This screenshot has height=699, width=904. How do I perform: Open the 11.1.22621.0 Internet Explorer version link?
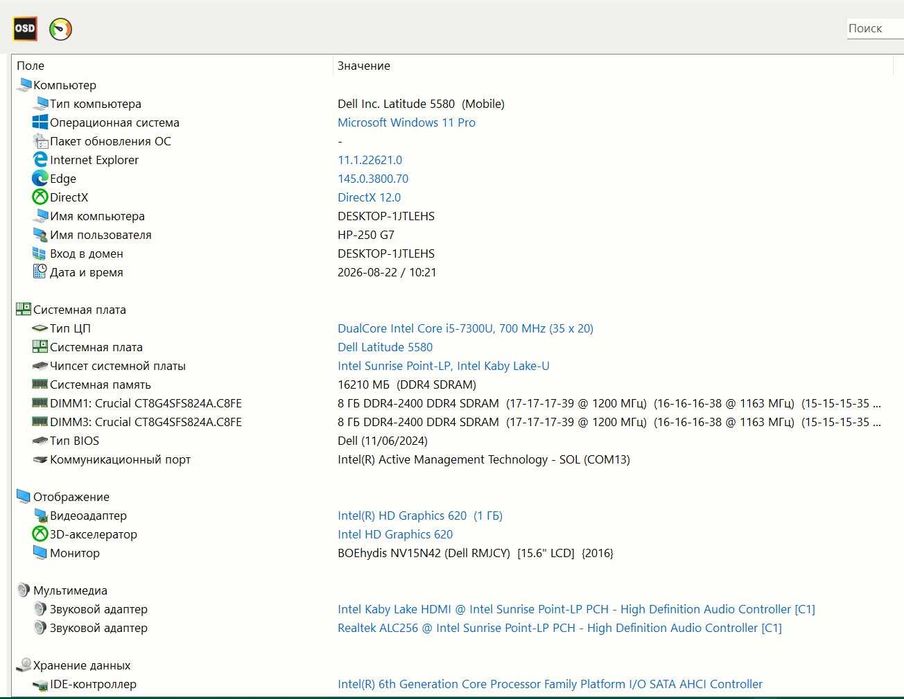pos(370,160)
